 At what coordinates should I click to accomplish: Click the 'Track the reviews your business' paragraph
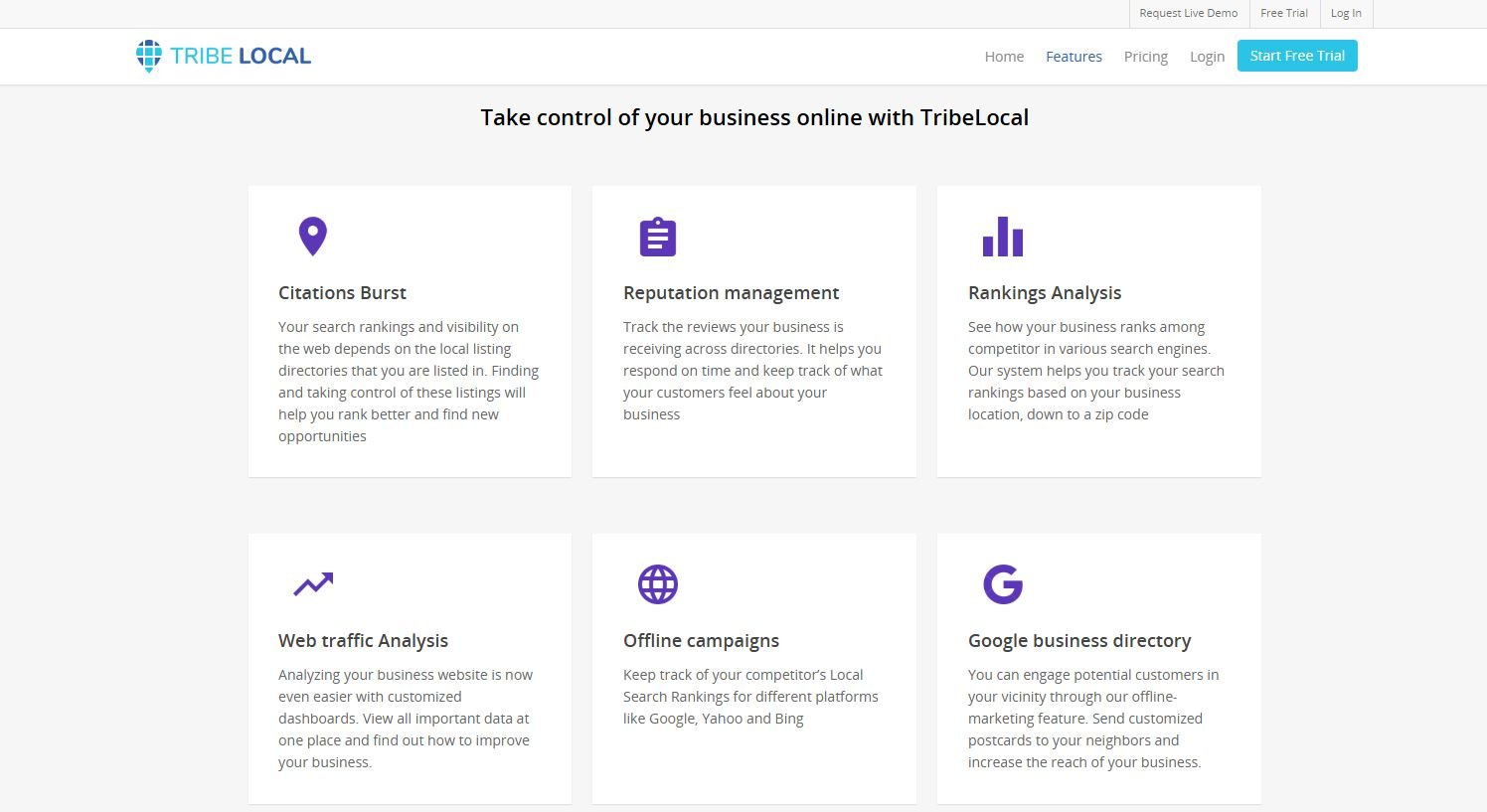(x=752, y=371)
